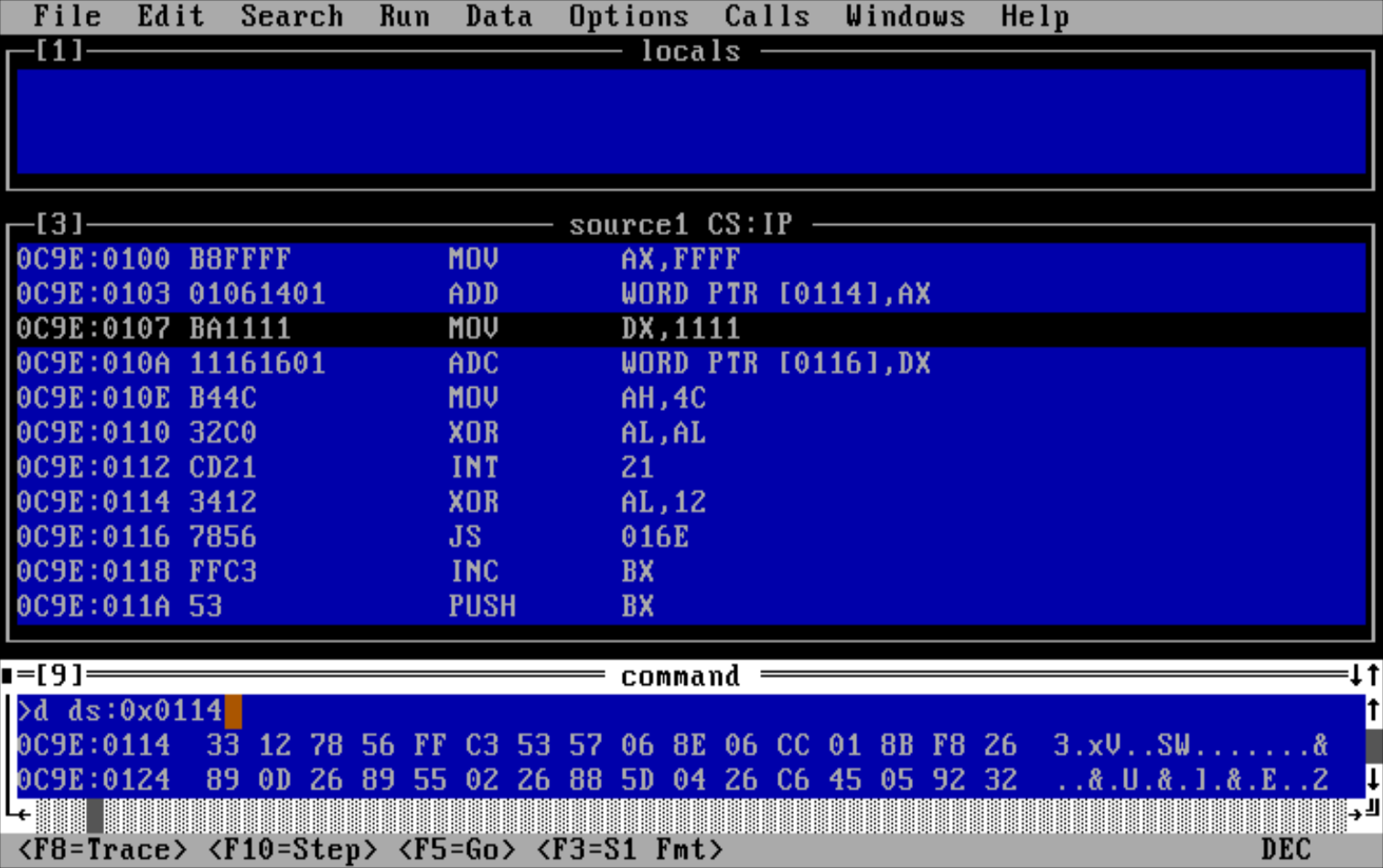Click the command window close box icon

pyautogui.click(x=7, y=675)
